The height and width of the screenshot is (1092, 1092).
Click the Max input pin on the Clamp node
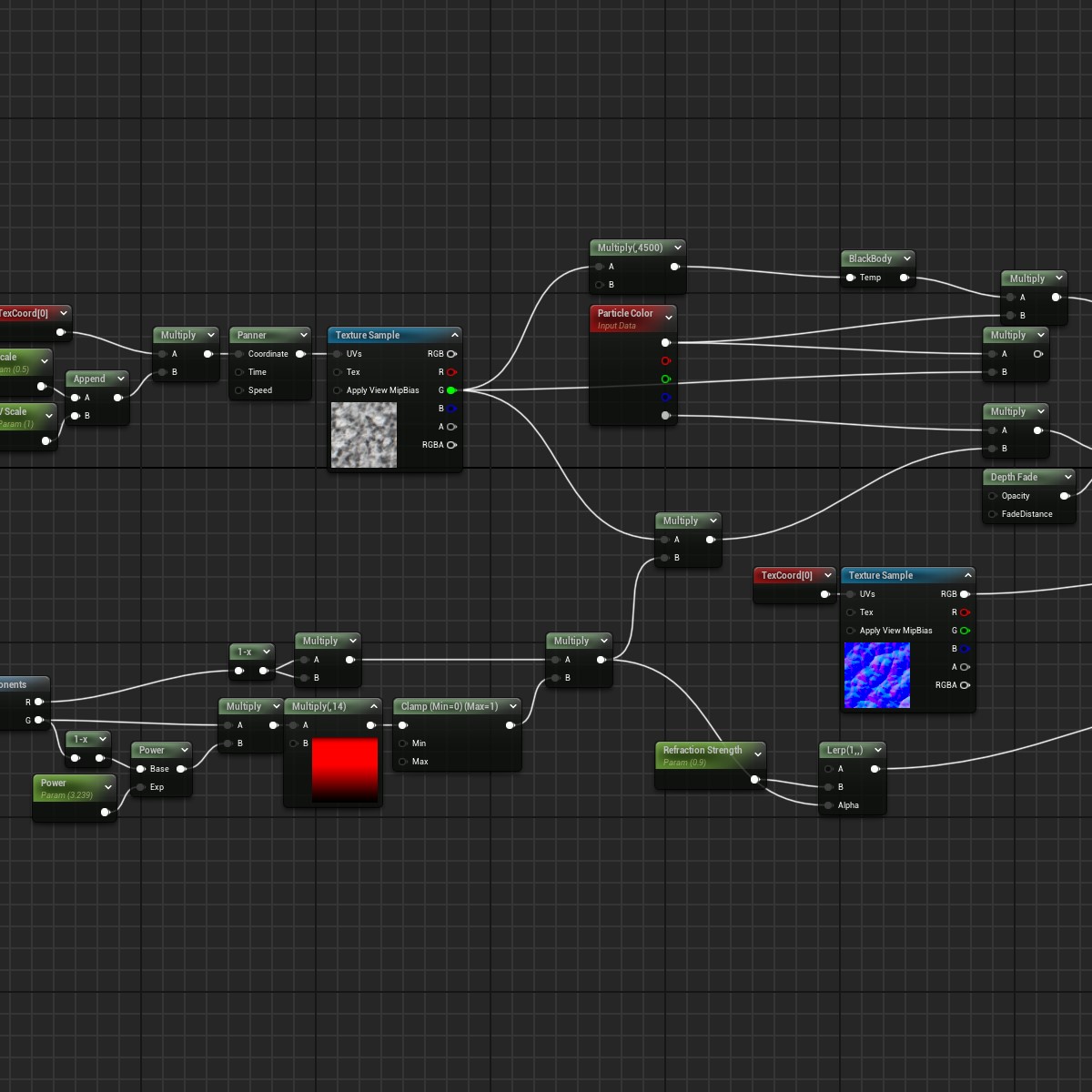pyautogui.click(x=403, y=762)
